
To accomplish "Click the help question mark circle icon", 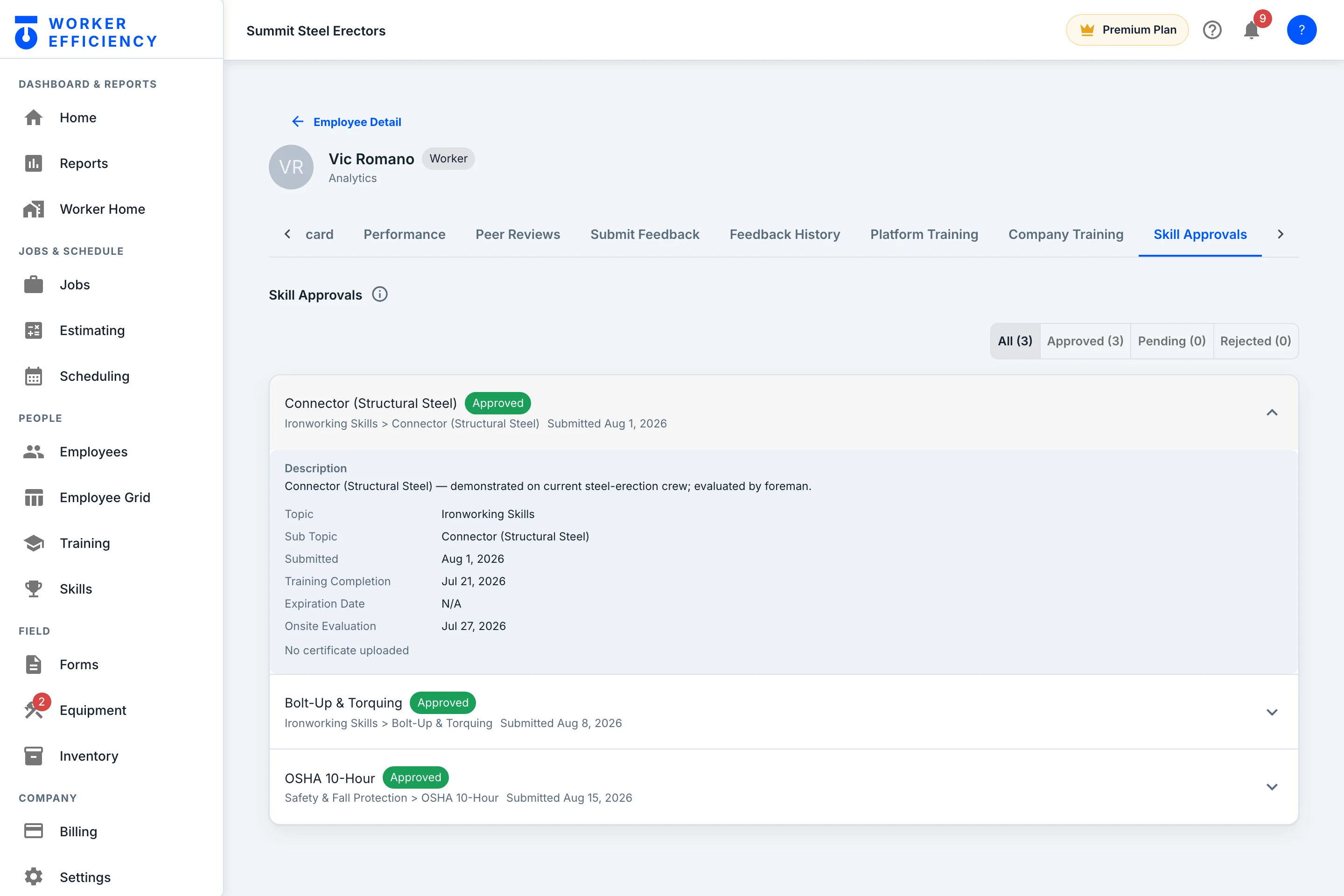I will pyautogui.click(x=1211, y=30).
